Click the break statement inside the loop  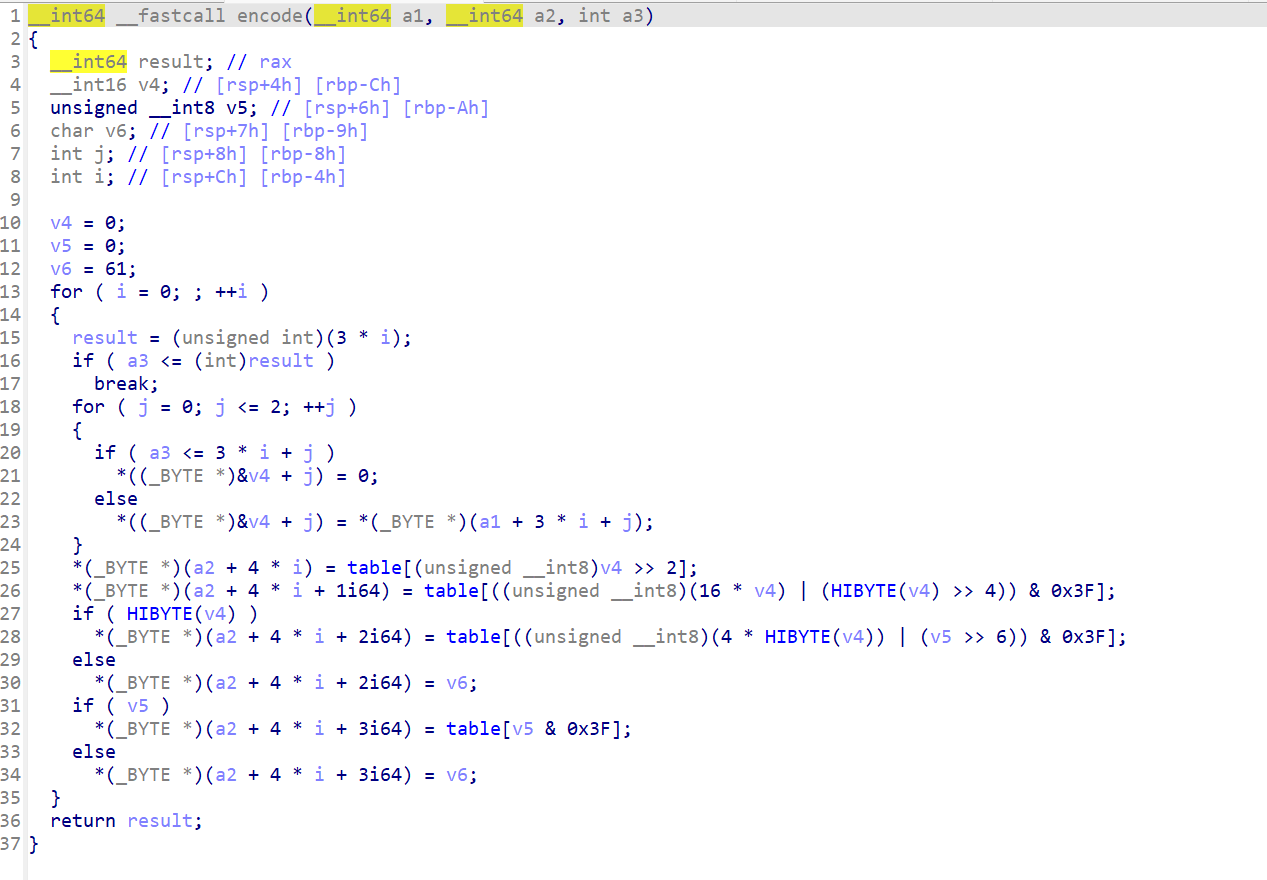coord(126,384)
